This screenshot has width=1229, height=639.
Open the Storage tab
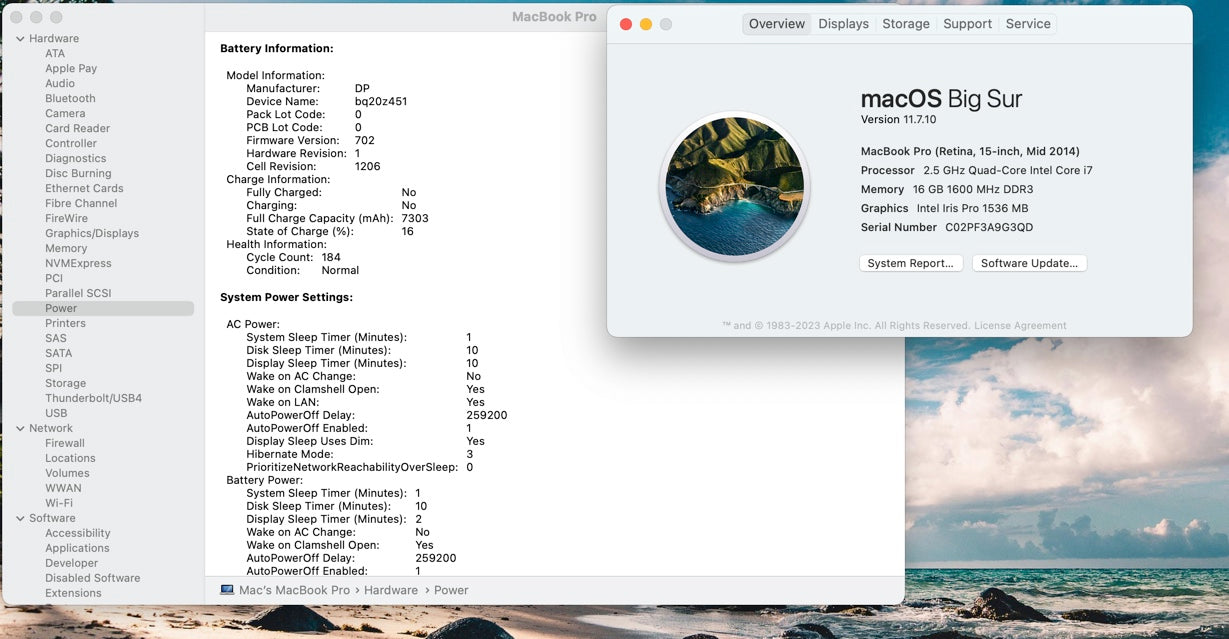(x=905, y=24)
